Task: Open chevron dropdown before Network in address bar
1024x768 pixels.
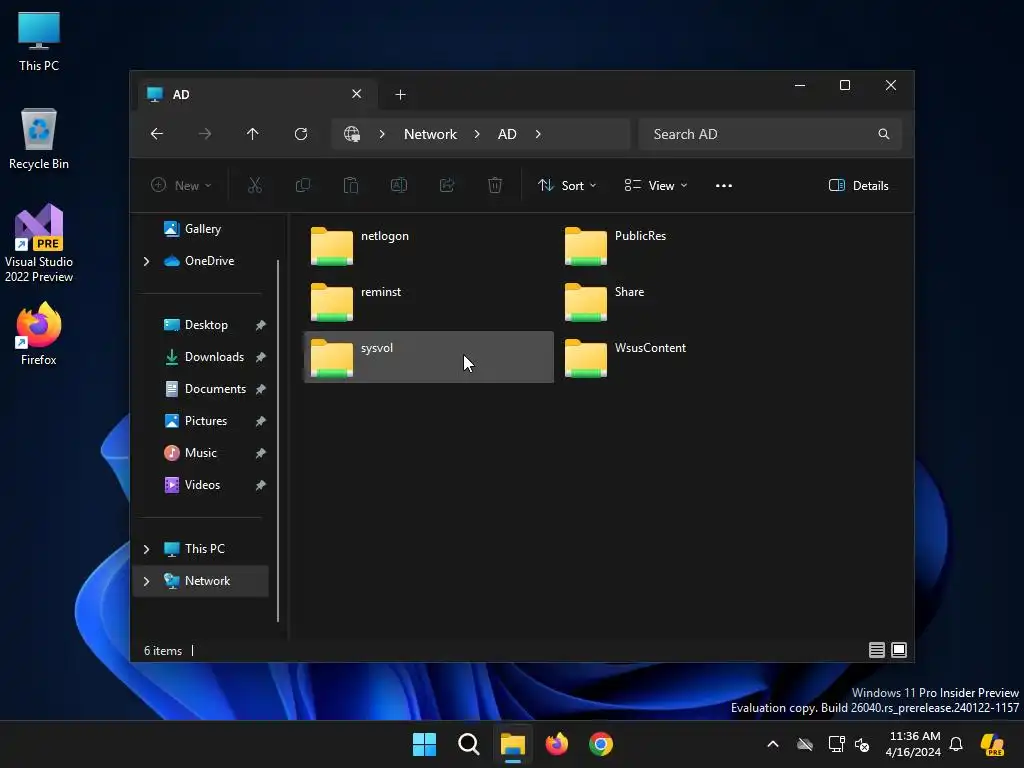Action: point(382,134)
